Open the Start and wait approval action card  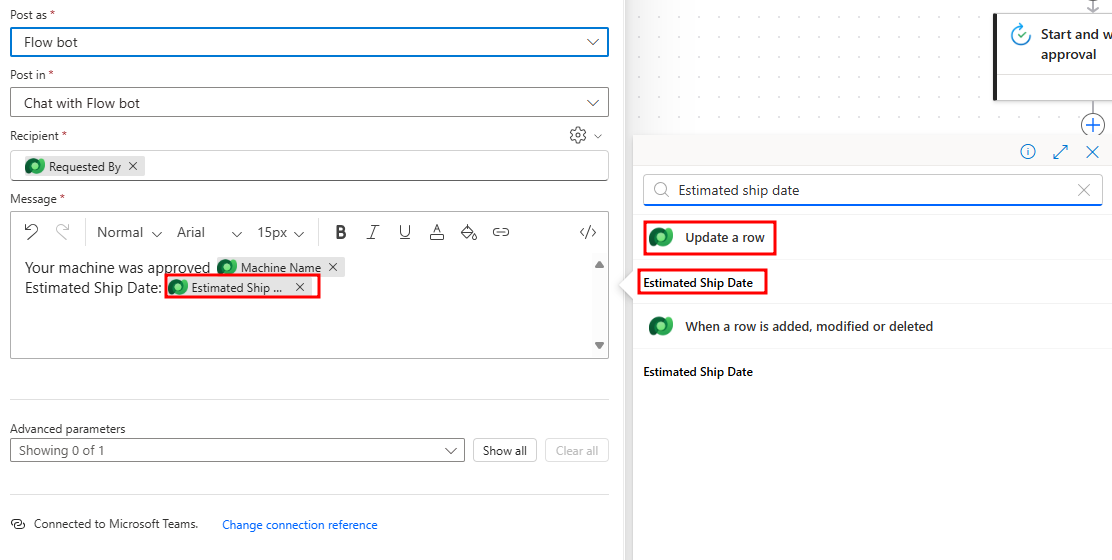pyautogui.click(x=1053, y=57)
